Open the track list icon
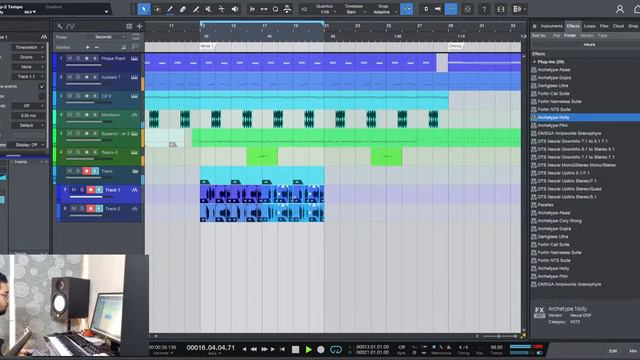Image resolution: width=640 pixels, height=360 pixels. [x=129, y=27]
